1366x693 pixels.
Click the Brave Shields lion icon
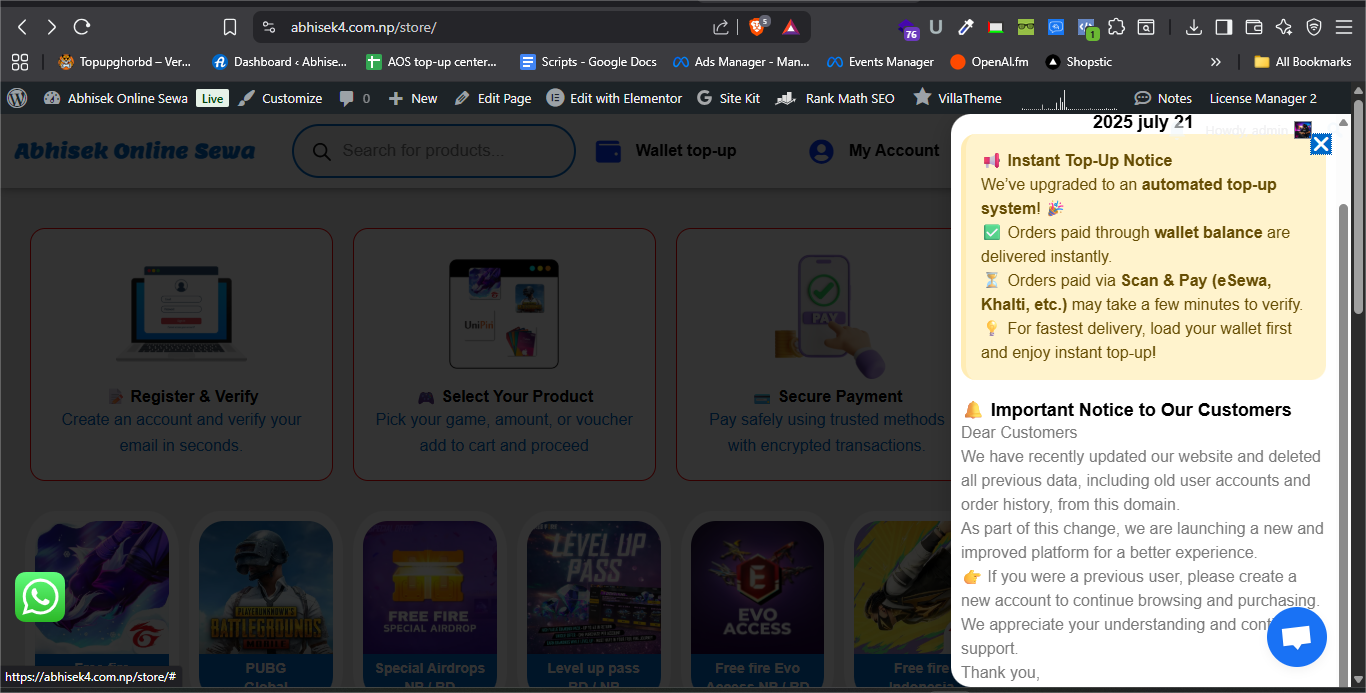(x=757, y=27)
